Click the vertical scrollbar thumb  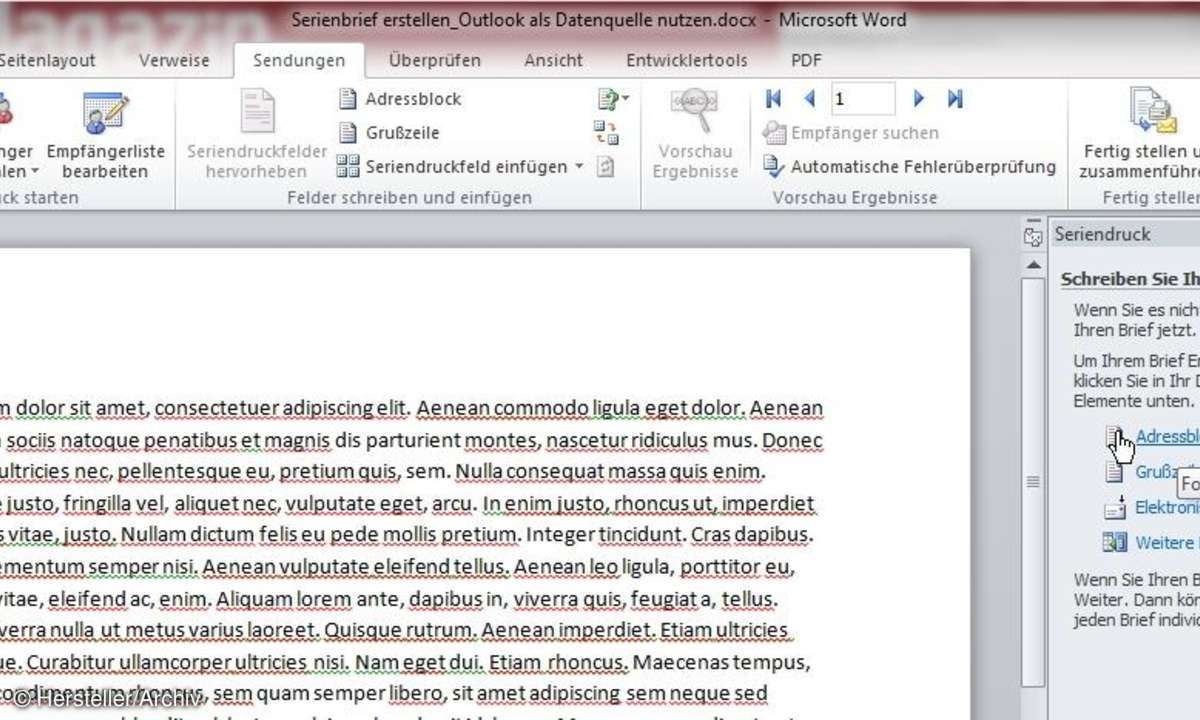click(1033, 480)
